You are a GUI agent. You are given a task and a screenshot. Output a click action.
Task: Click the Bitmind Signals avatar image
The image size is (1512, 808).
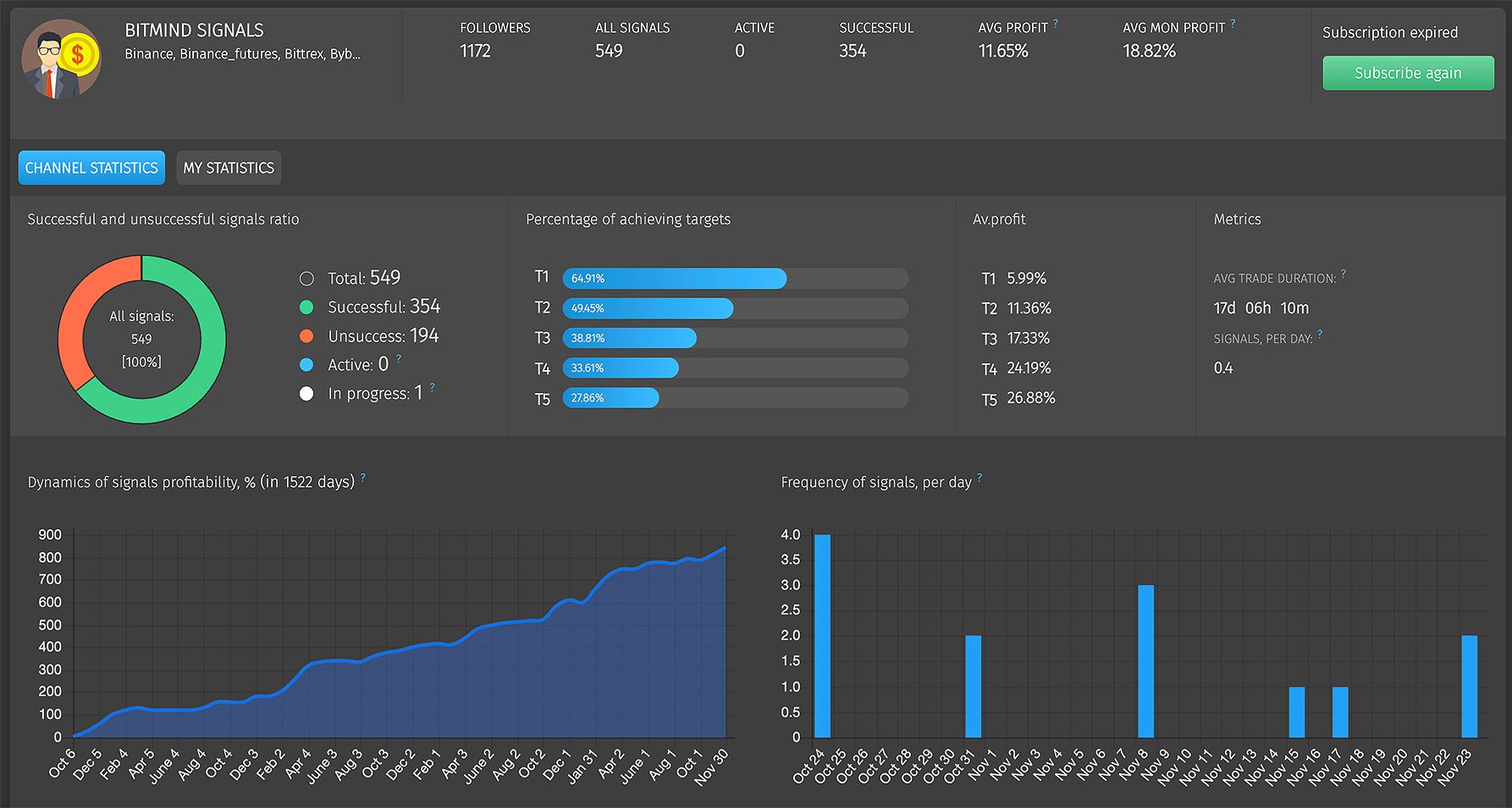pos(61,59)
